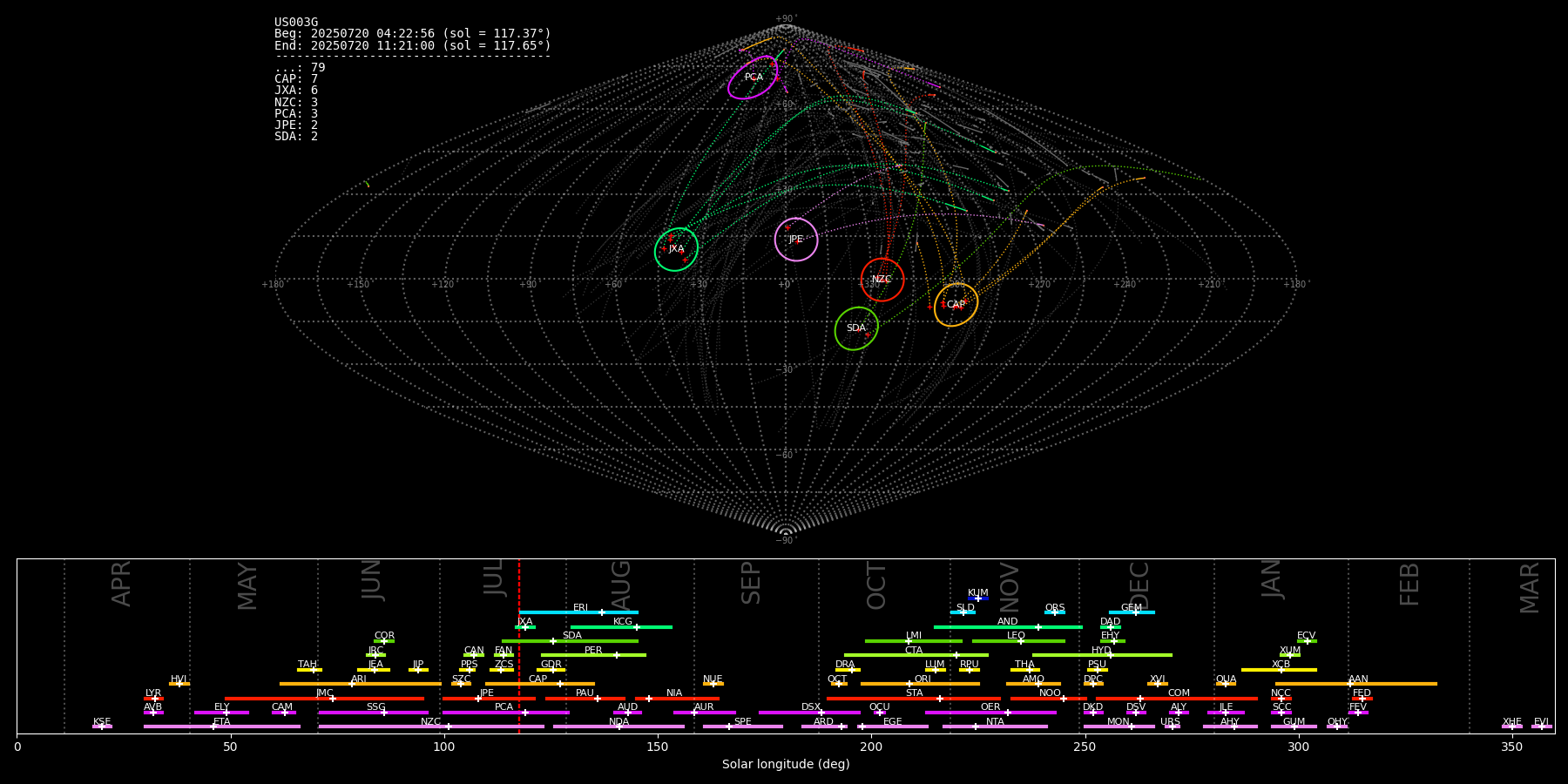This screenshot has height=784, width=1568.
Task: Click the 'JPE: 2' legend count entry
Action: (296, 125)
